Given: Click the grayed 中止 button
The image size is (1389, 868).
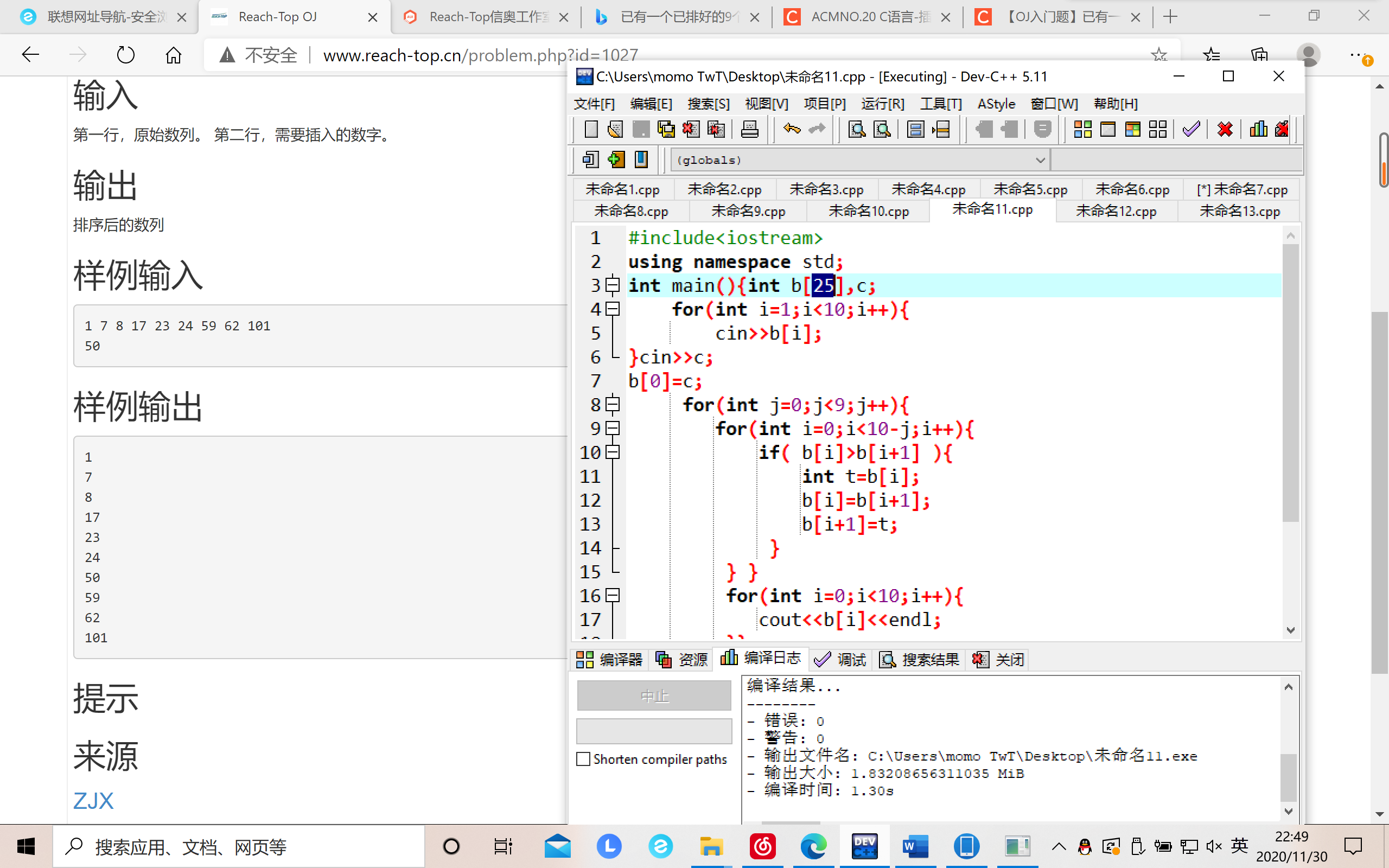Looking at the screenshot, I should click(654, 696).
